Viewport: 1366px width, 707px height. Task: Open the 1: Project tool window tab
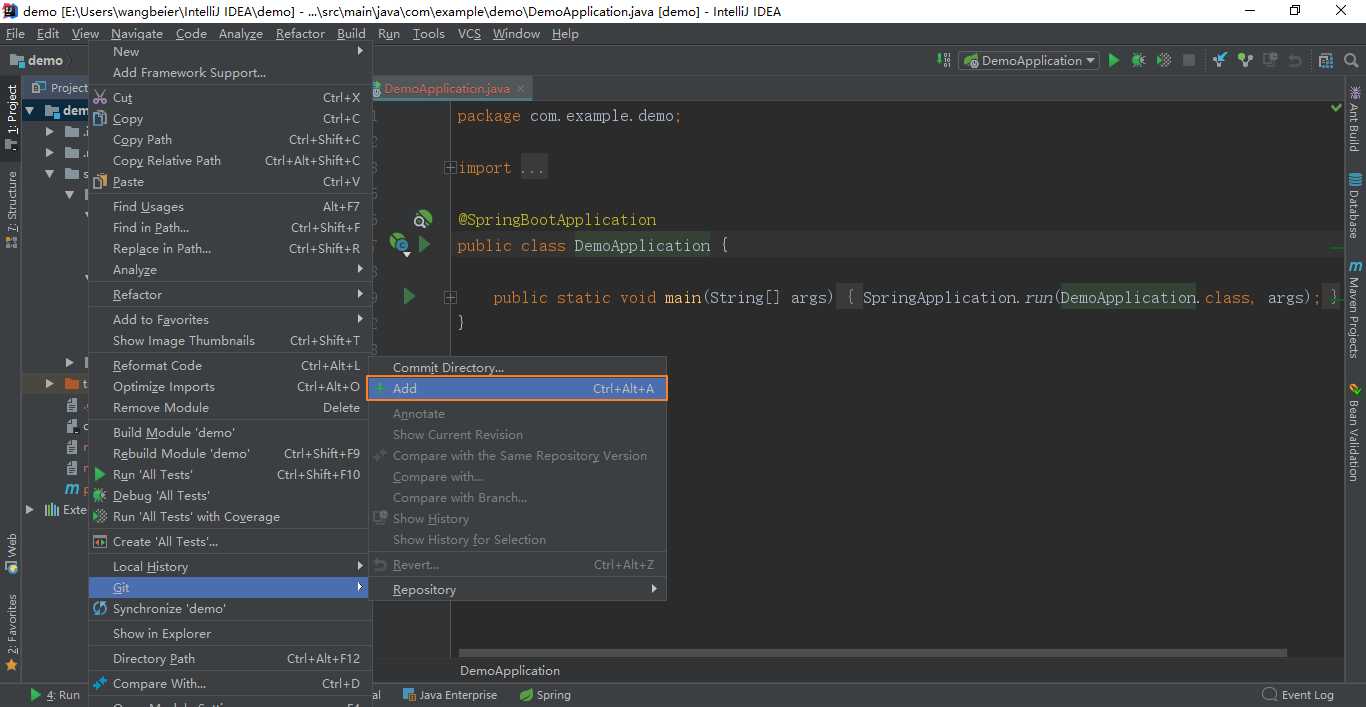pos(11,118)
